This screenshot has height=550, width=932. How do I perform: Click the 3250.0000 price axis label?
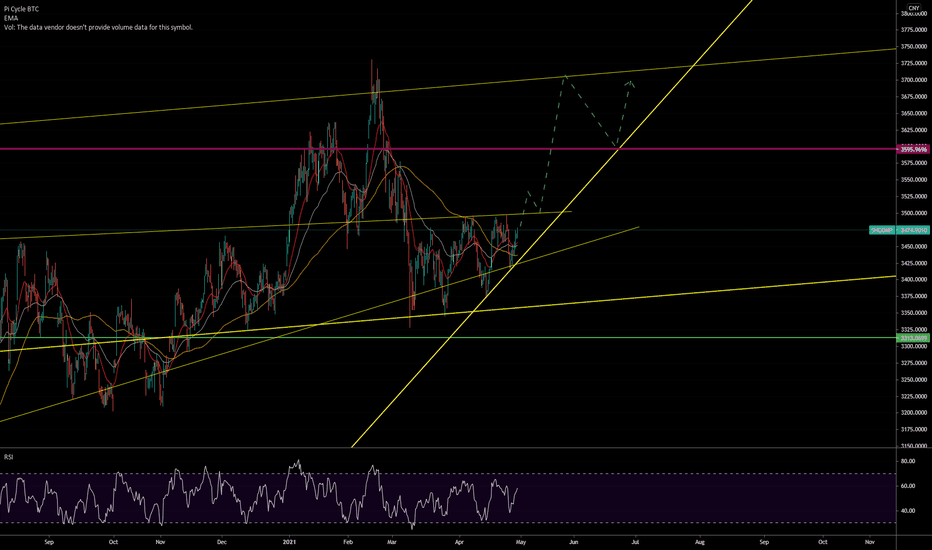(914, 379)
